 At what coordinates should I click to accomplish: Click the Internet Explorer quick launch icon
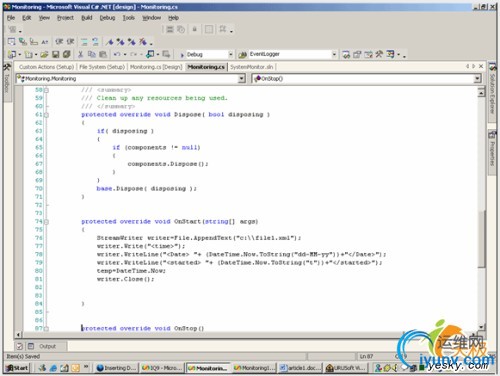click(x=53, y=368)
